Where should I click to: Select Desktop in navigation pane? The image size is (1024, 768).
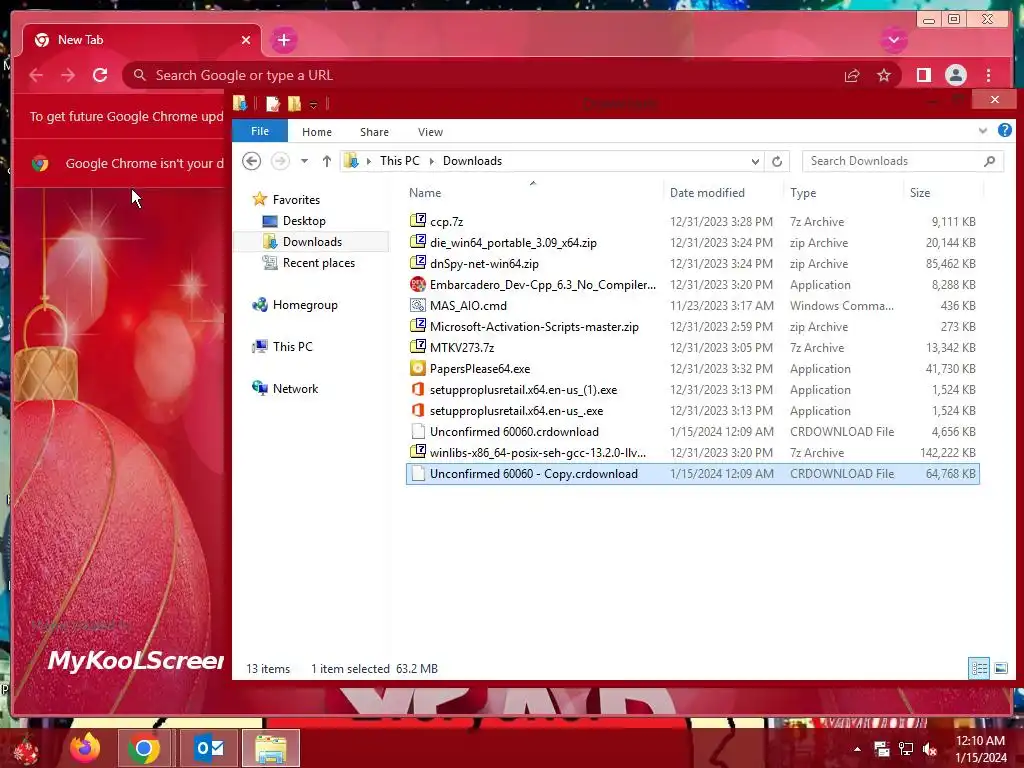coord(304,221)
